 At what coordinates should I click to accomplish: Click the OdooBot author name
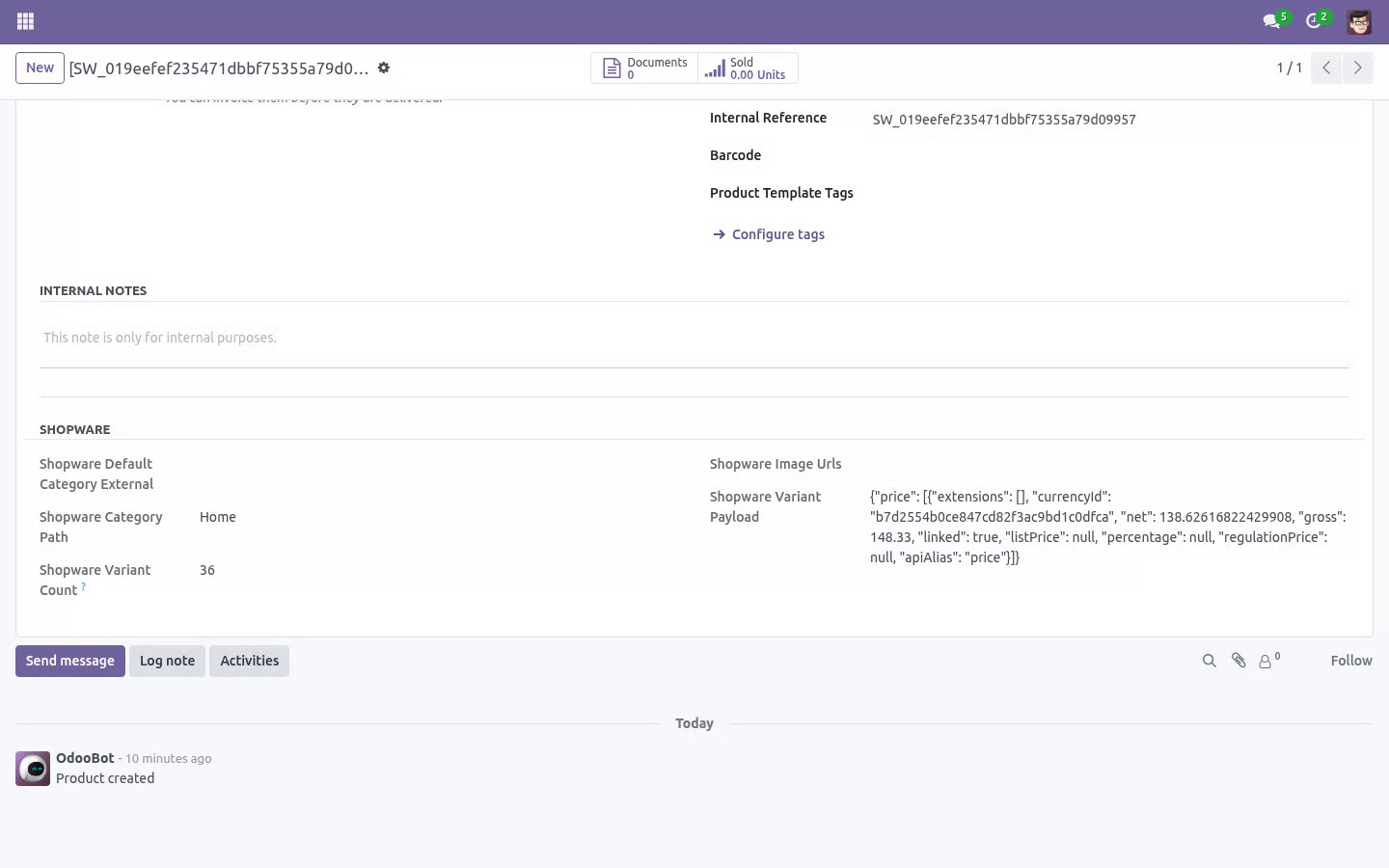pyautogui.click(x=85, y=758)
